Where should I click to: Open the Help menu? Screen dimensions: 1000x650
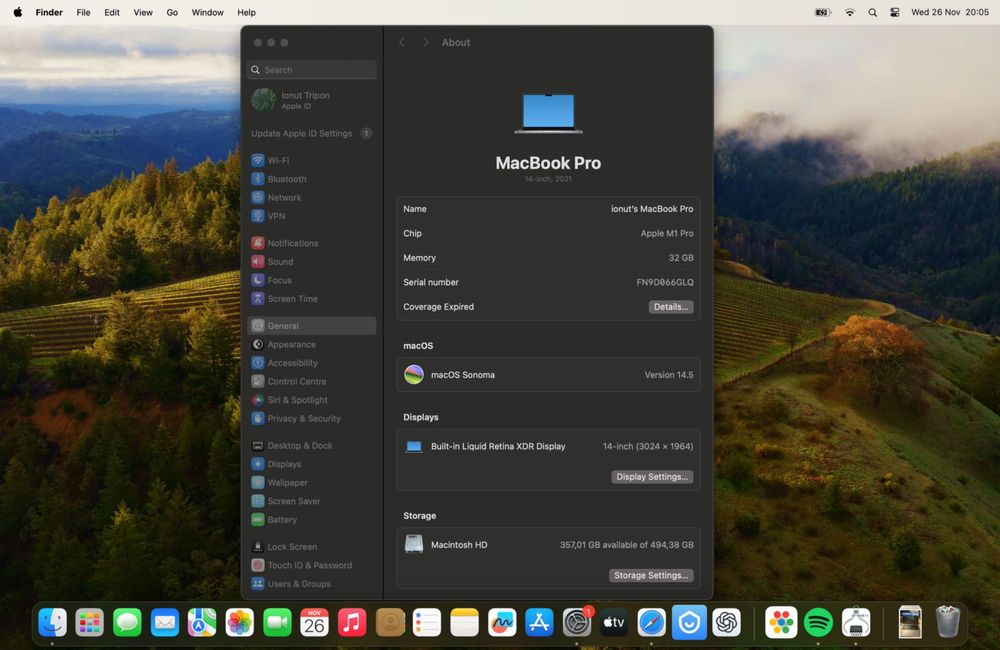coord(247,12)
